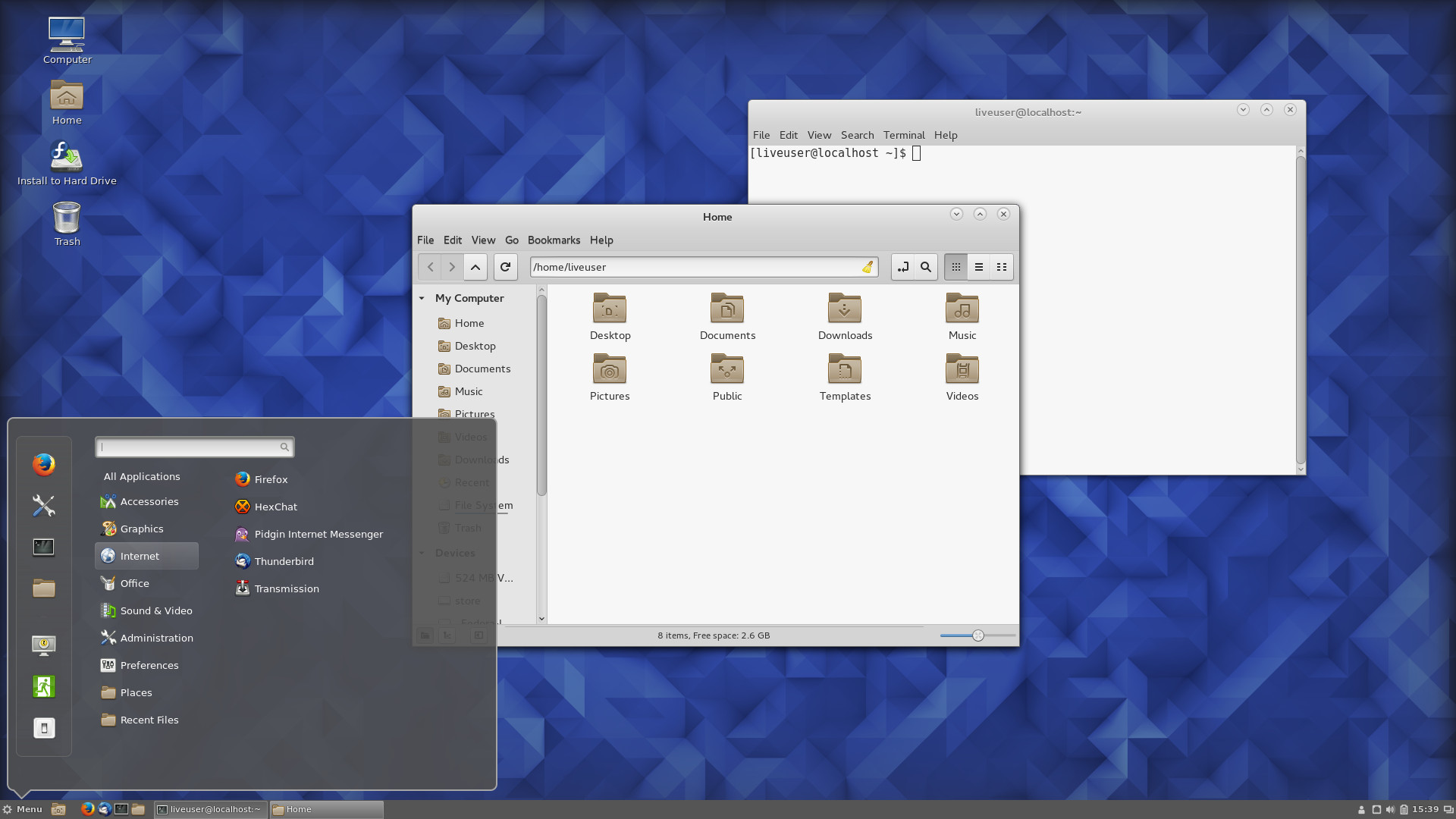Click Documents in the sidebar
The height and width of the screenshot is (819, 1456).
point(482,369)
